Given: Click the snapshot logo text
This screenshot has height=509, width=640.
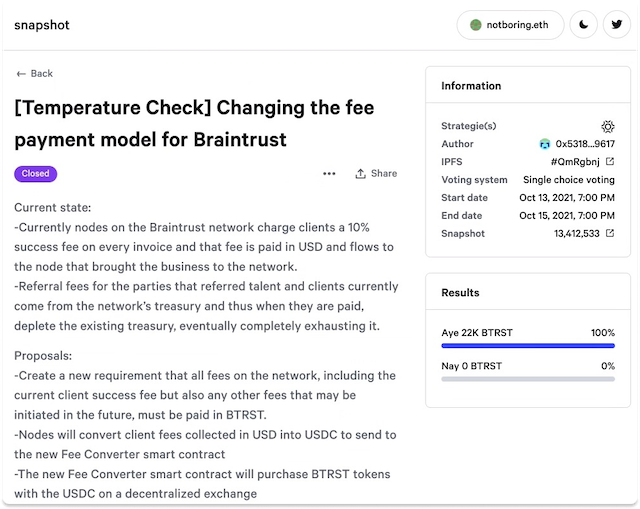Looking at the screenshot, I should [42, 25].
